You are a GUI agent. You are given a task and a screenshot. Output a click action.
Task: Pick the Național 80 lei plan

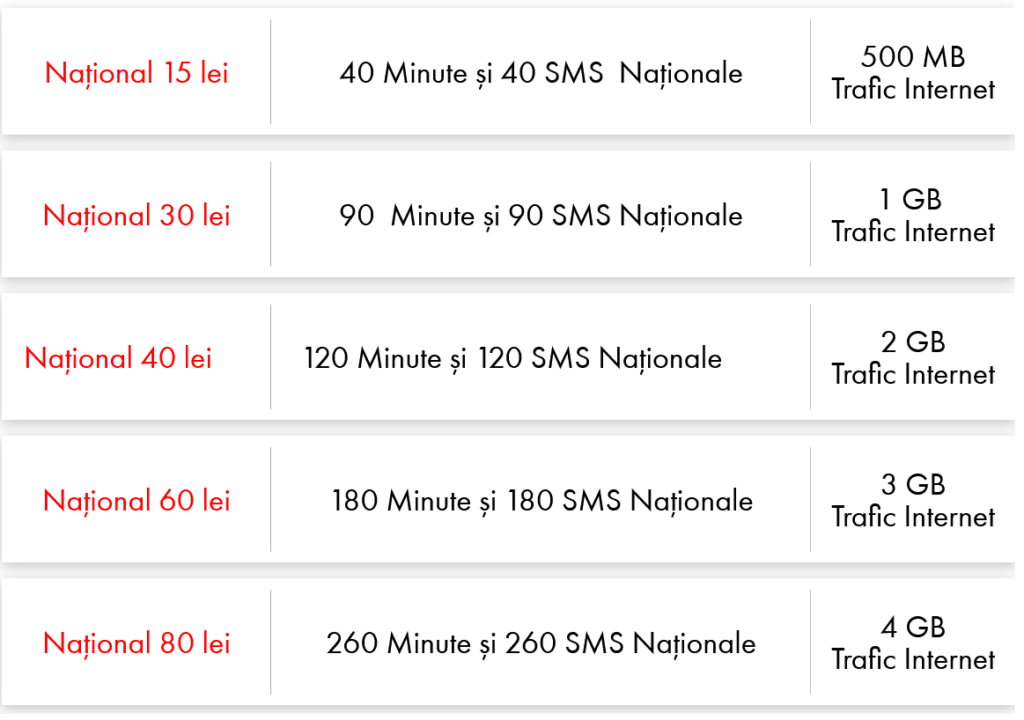tap(137, 643)
